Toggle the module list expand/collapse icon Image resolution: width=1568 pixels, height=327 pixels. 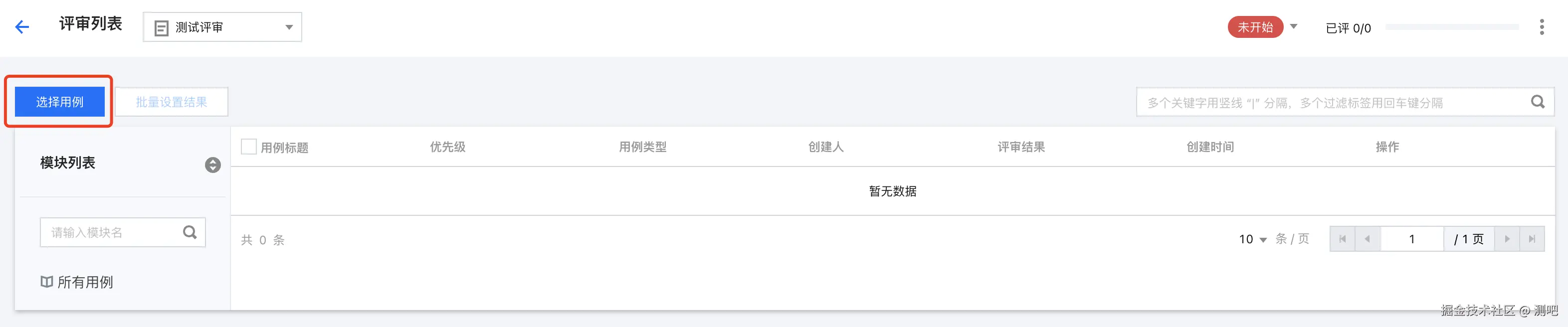click(212, 165)
